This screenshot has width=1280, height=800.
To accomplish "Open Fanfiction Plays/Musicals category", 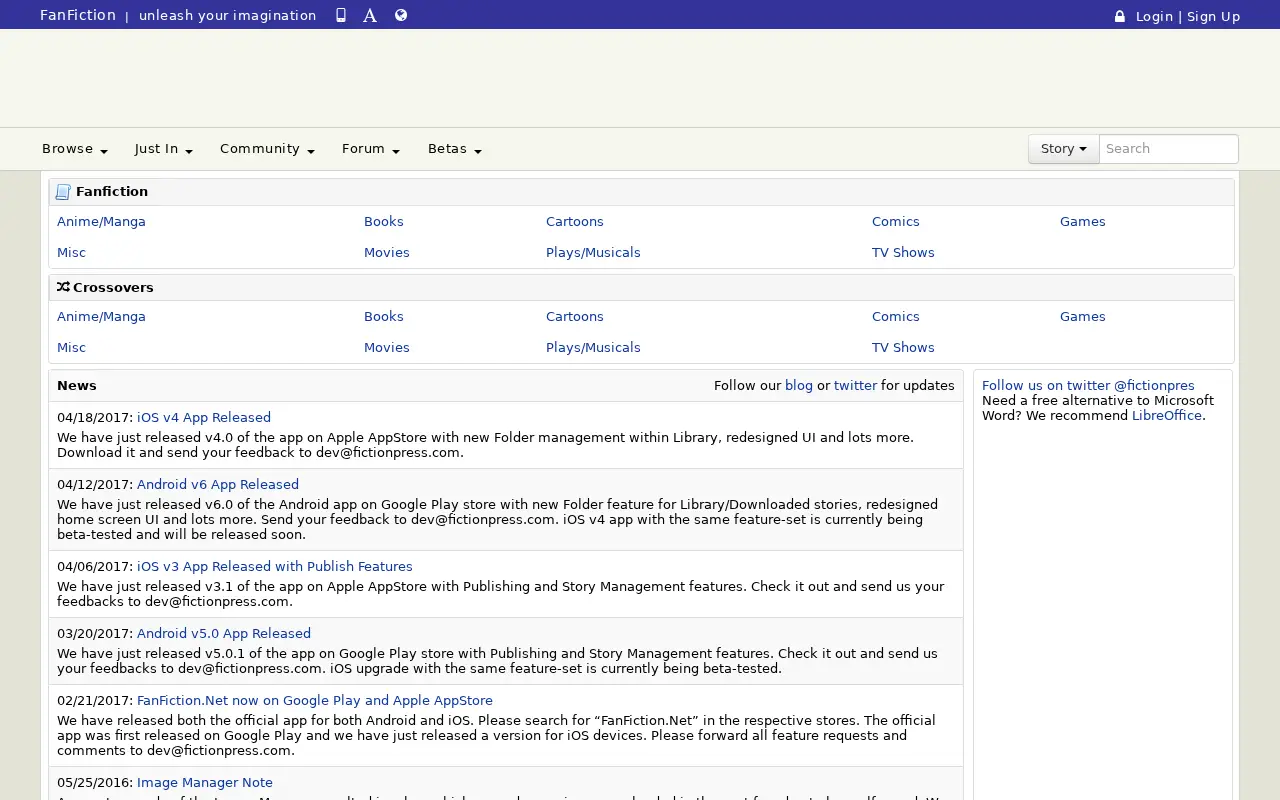I will 593,253.
